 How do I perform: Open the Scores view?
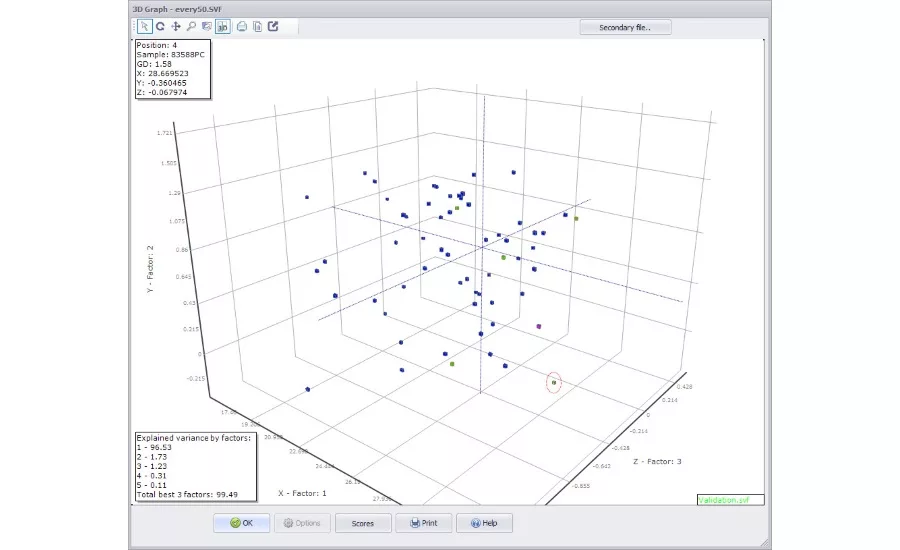click(x=363, y=523)
